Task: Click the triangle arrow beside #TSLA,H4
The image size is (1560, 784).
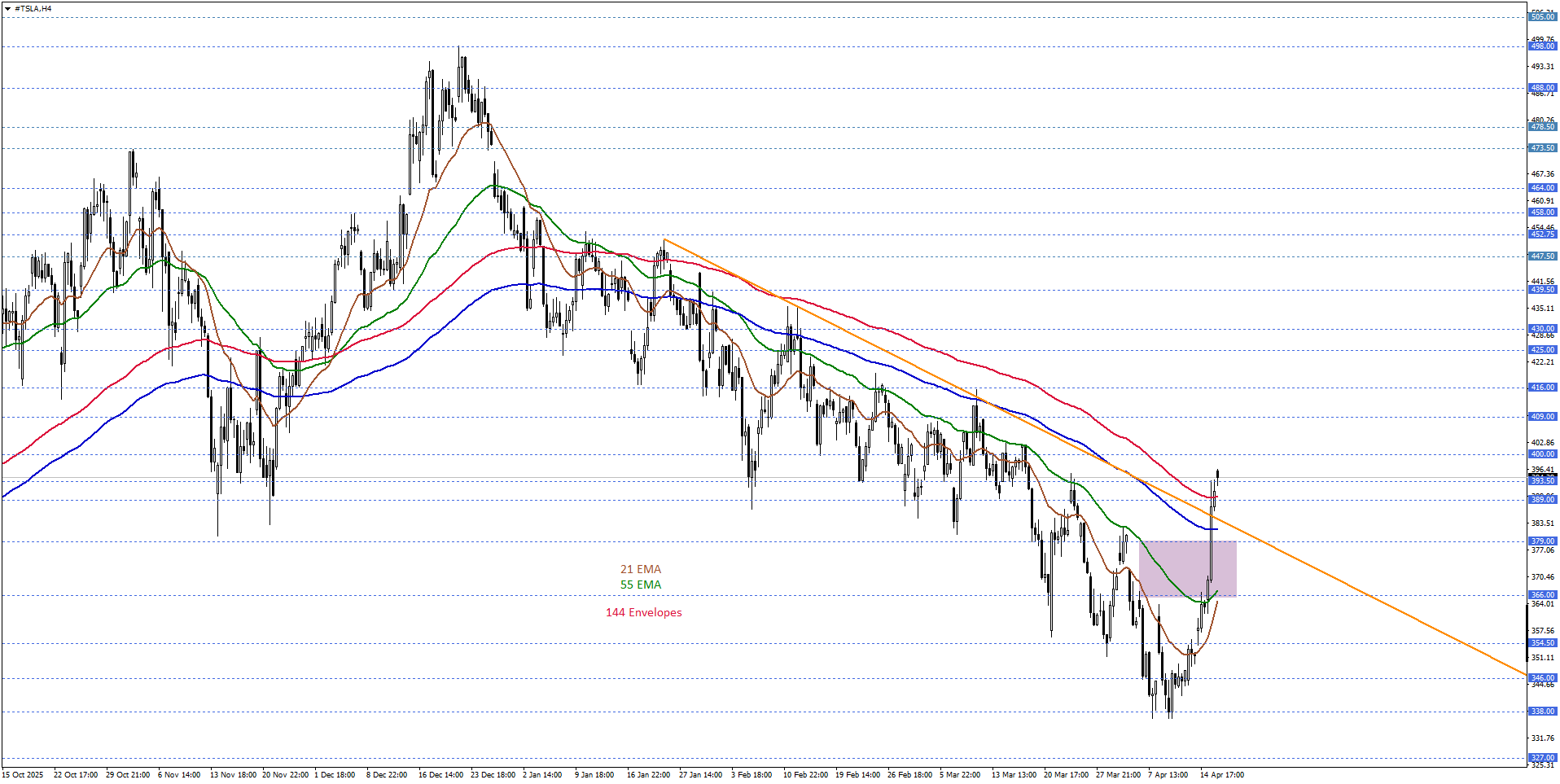Action: point(7,9)
